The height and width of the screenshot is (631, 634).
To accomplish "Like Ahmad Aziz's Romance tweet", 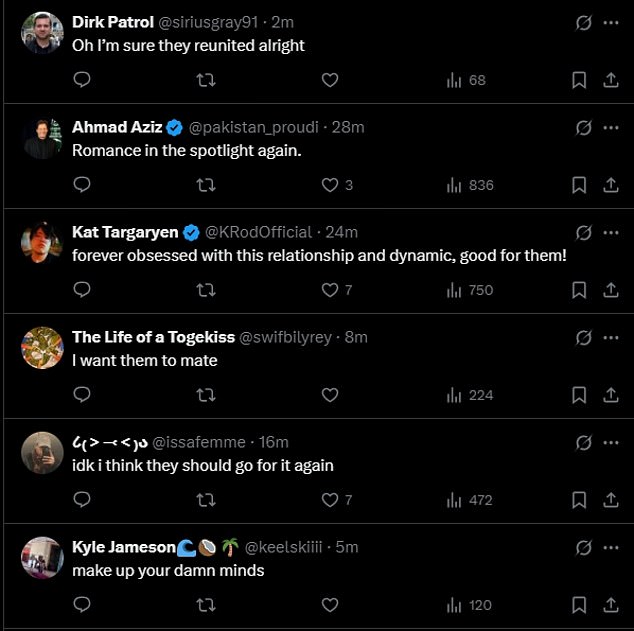I will pyautogui.click(x=330, y=185).
